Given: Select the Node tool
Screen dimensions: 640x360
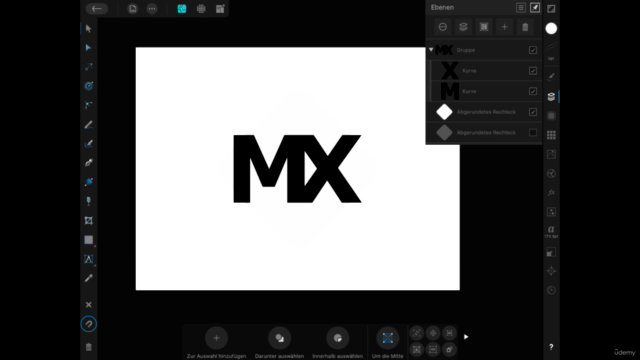Looking at the screenshot, I should (89, 48).
